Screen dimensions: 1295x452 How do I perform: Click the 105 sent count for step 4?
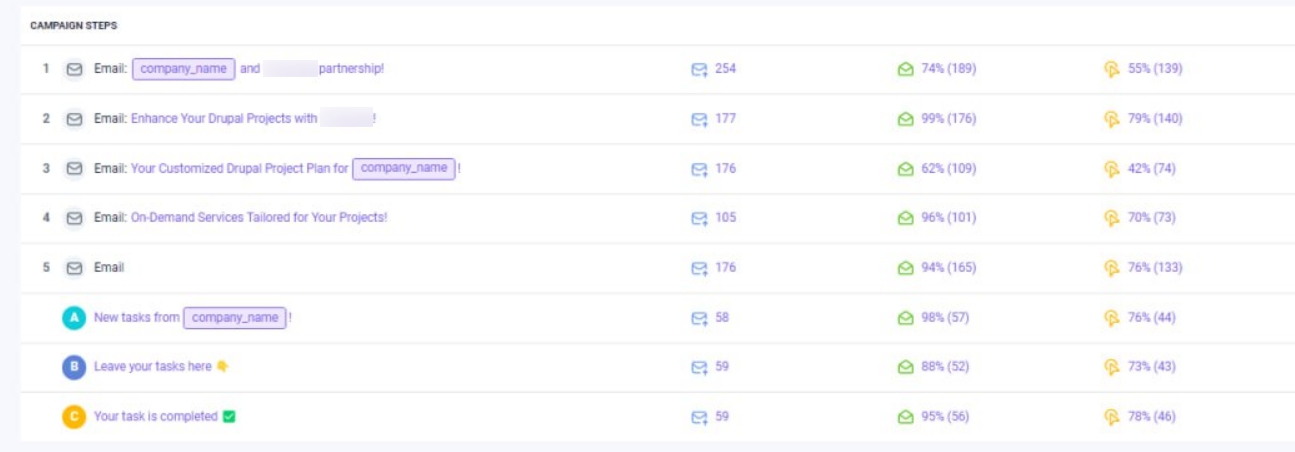tap(725, 218)
